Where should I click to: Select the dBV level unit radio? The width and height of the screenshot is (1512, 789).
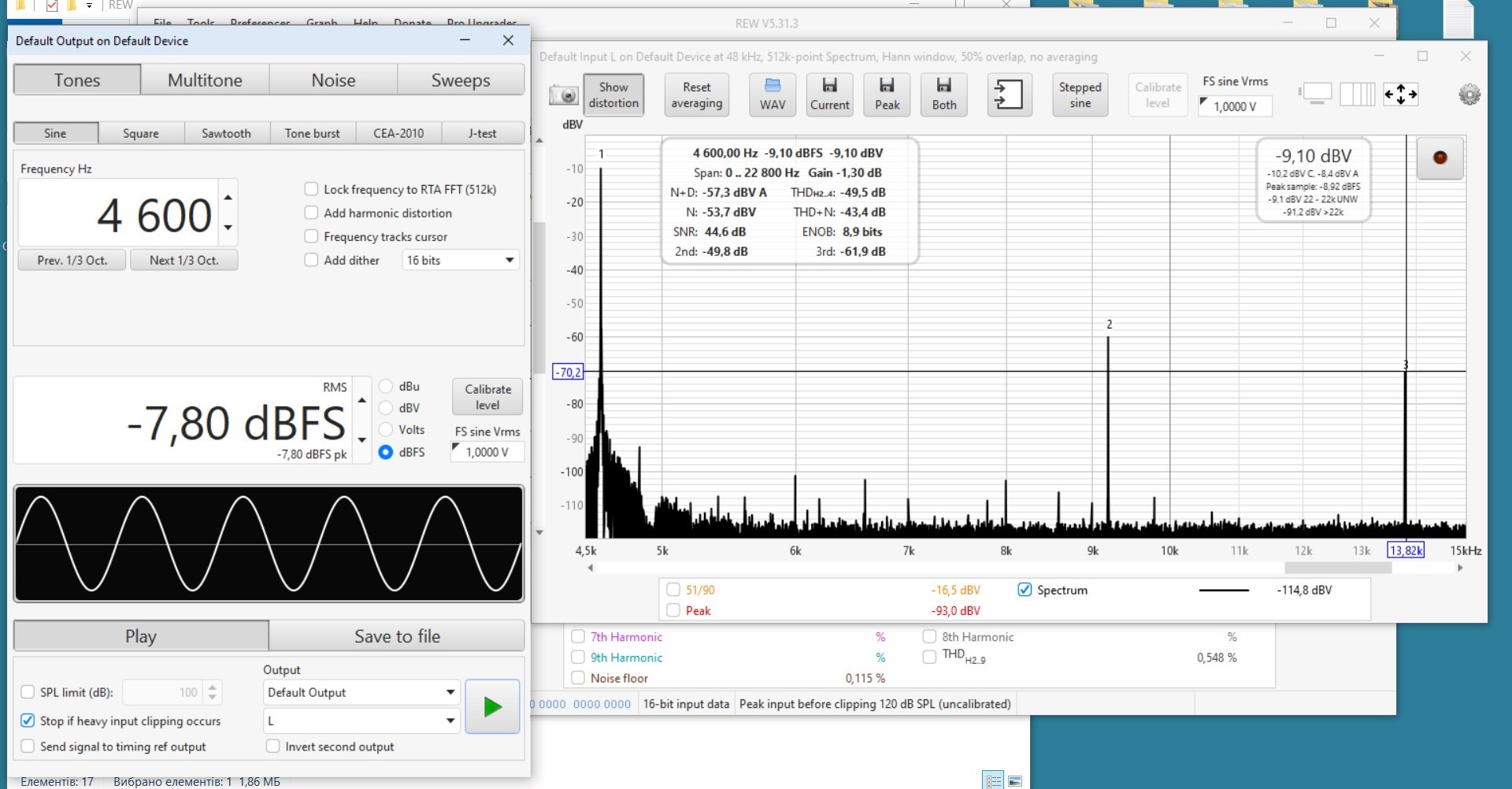tap(386, 408)
